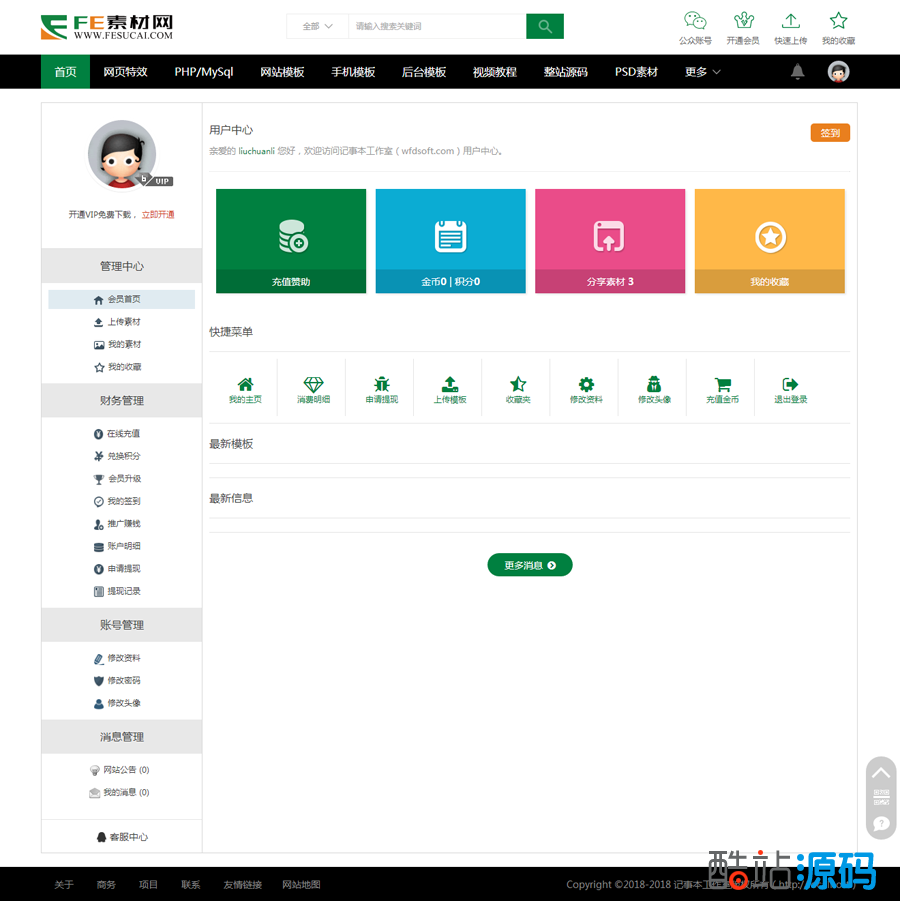Select 消费明细 diamond icon in quick menu
Image resolution: width=900 pixels, height=901 pixels.
(313, 385)
